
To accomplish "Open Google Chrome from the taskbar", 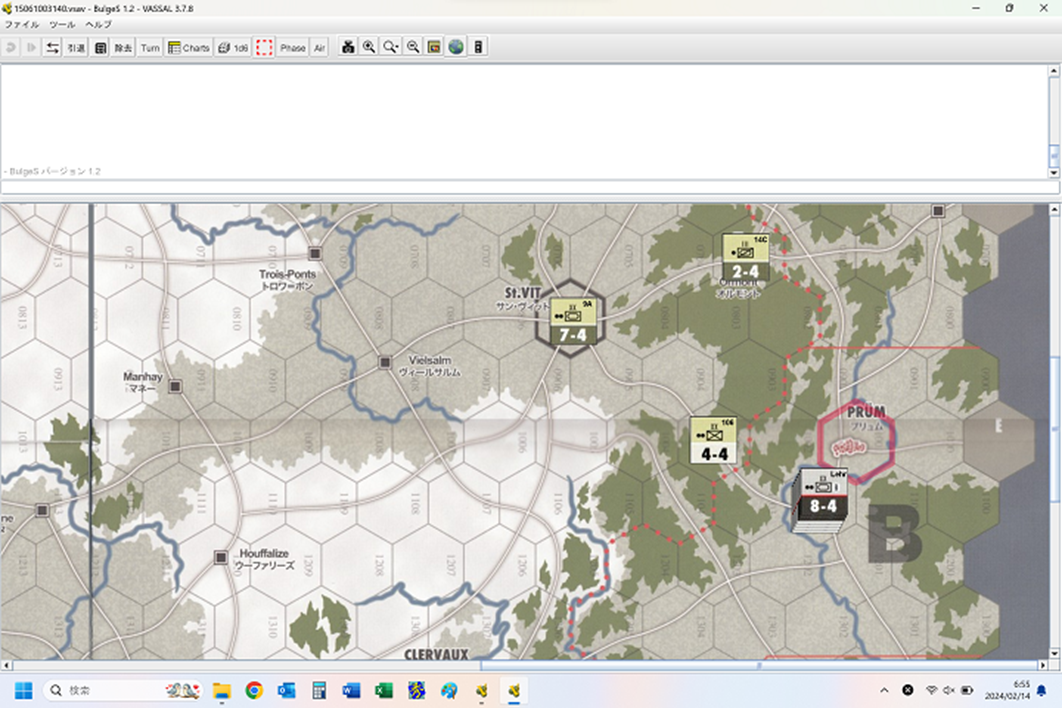I will [254, 690].
